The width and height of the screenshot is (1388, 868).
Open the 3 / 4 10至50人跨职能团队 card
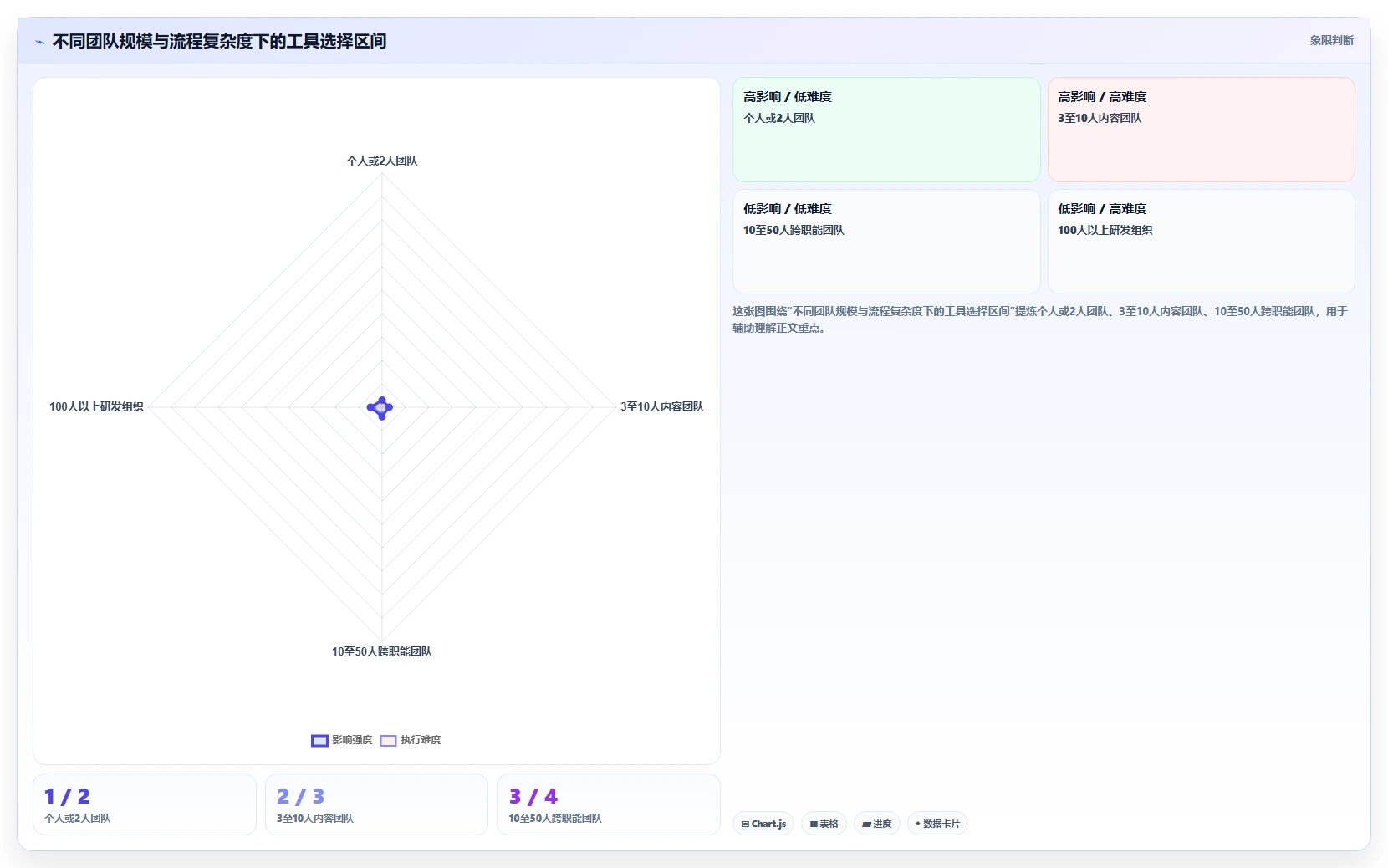point(609,804)
